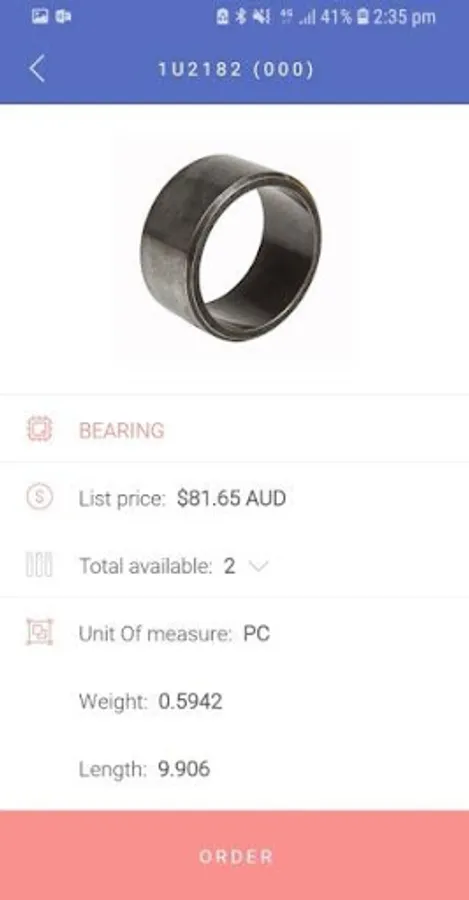
Task: Expand the Total available chevron
Action: click(x=258, y=567)
